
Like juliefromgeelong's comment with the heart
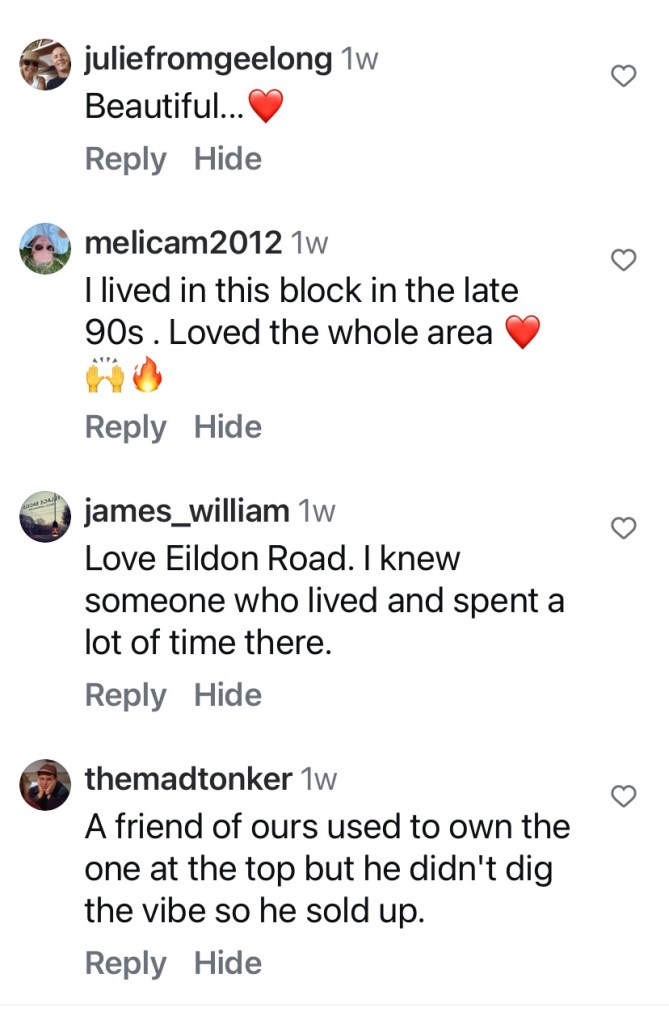pos(623,76)
